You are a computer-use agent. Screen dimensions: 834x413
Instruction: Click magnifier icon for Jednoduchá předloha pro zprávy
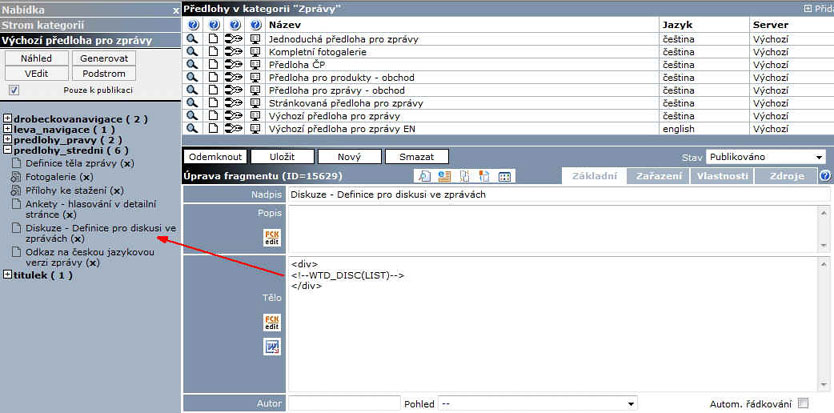tap(191, 39)
